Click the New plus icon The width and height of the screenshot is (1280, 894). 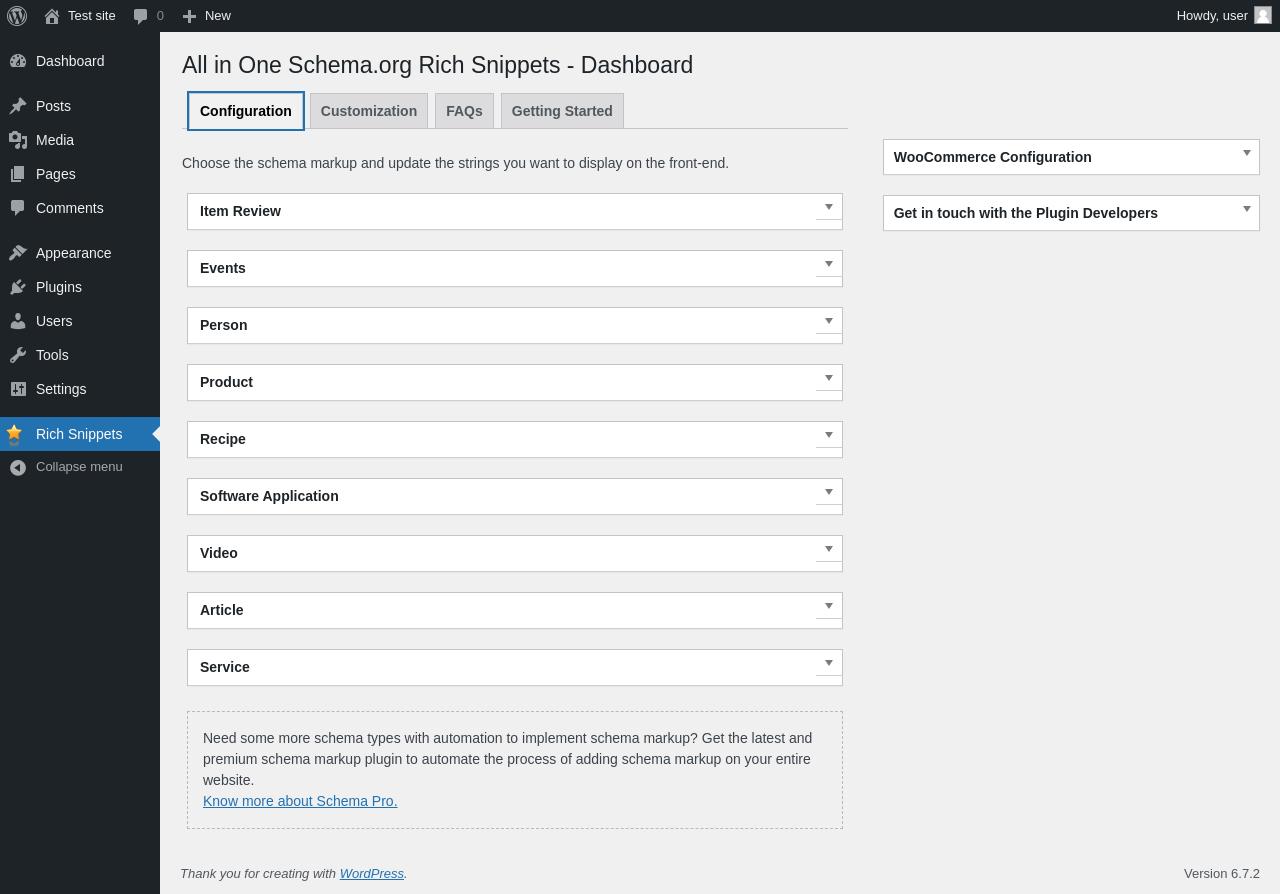[189, 16]
